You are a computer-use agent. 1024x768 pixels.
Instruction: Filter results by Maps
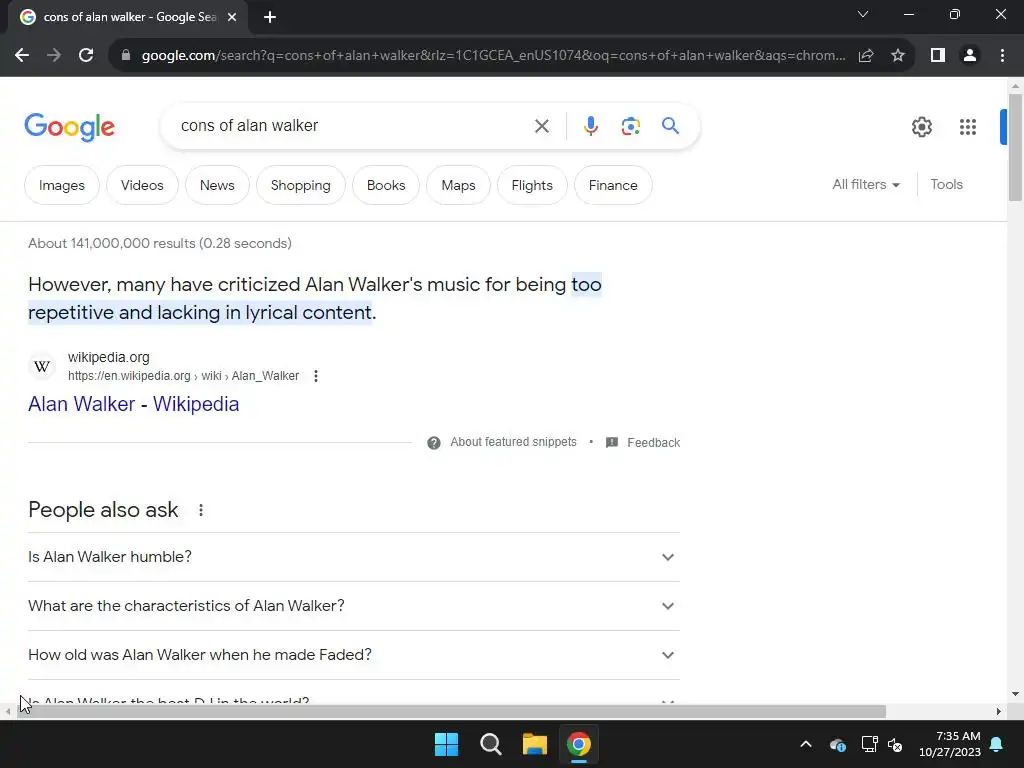coord(458,185)
